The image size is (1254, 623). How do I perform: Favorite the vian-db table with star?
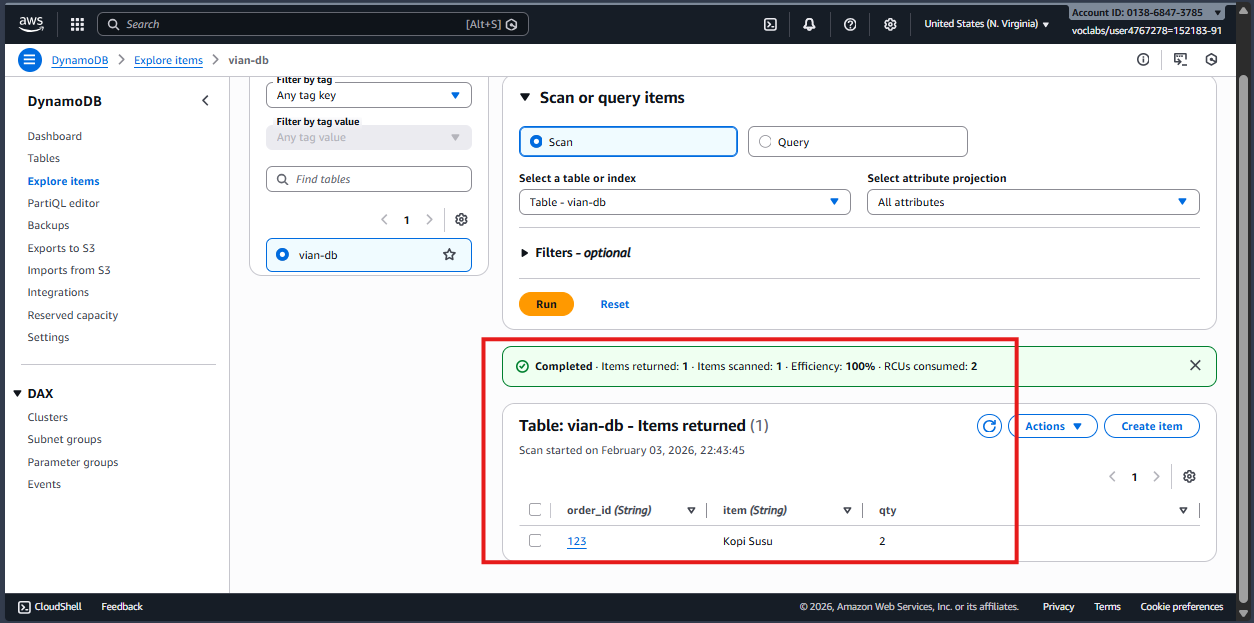(449, 255)
